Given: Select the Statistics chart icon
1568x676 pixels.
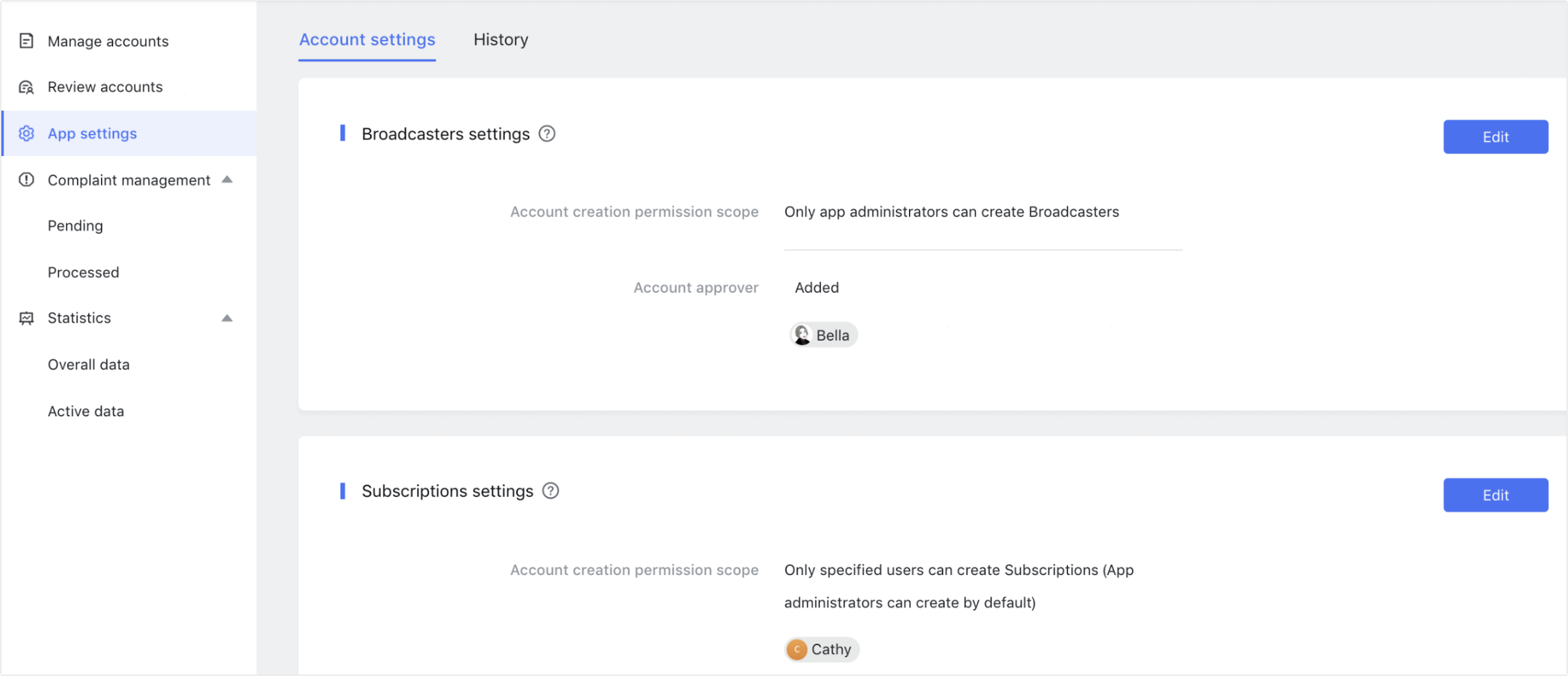Looking at the screenshot, I should click(x=26, y=317).
